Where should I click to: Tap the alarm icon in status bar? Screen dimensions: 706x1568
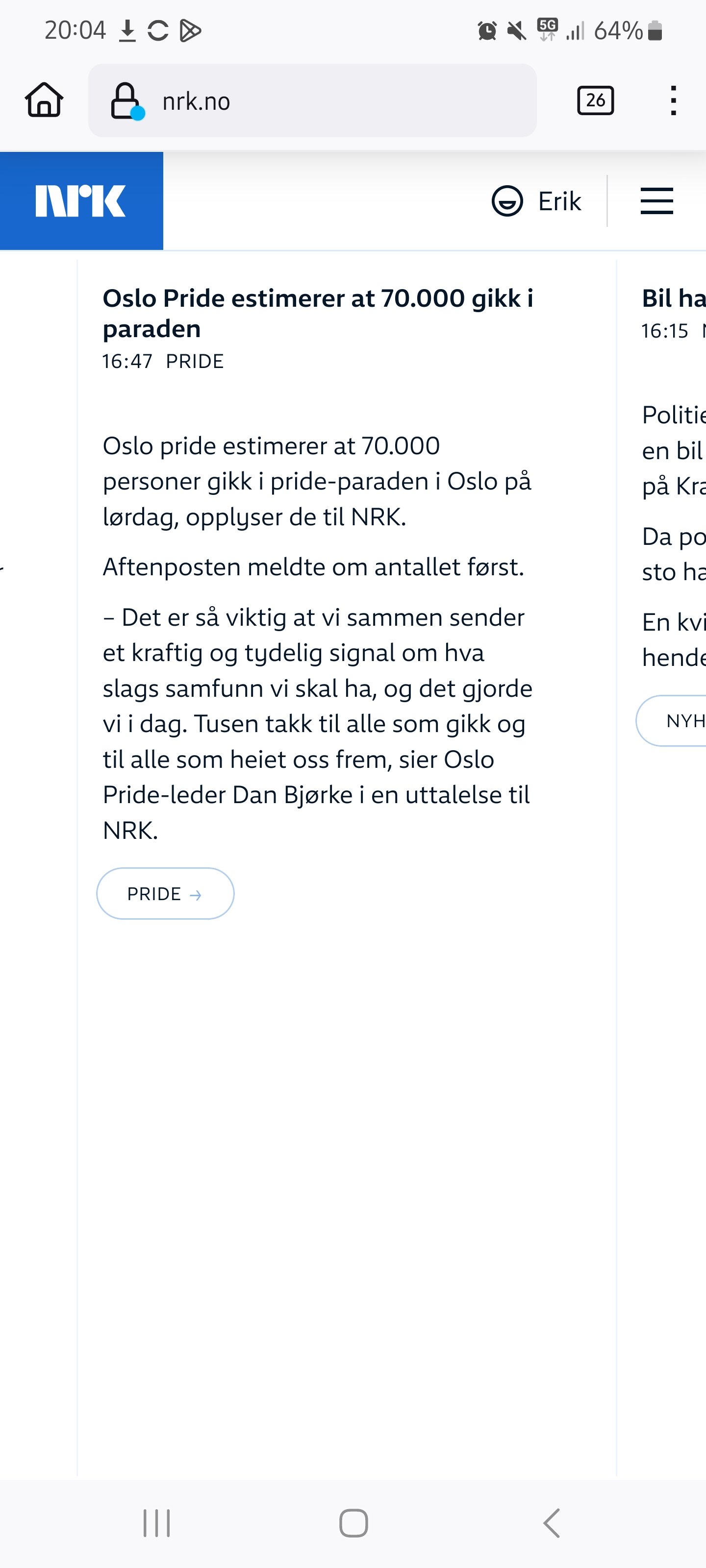click(x=487, y=30)
